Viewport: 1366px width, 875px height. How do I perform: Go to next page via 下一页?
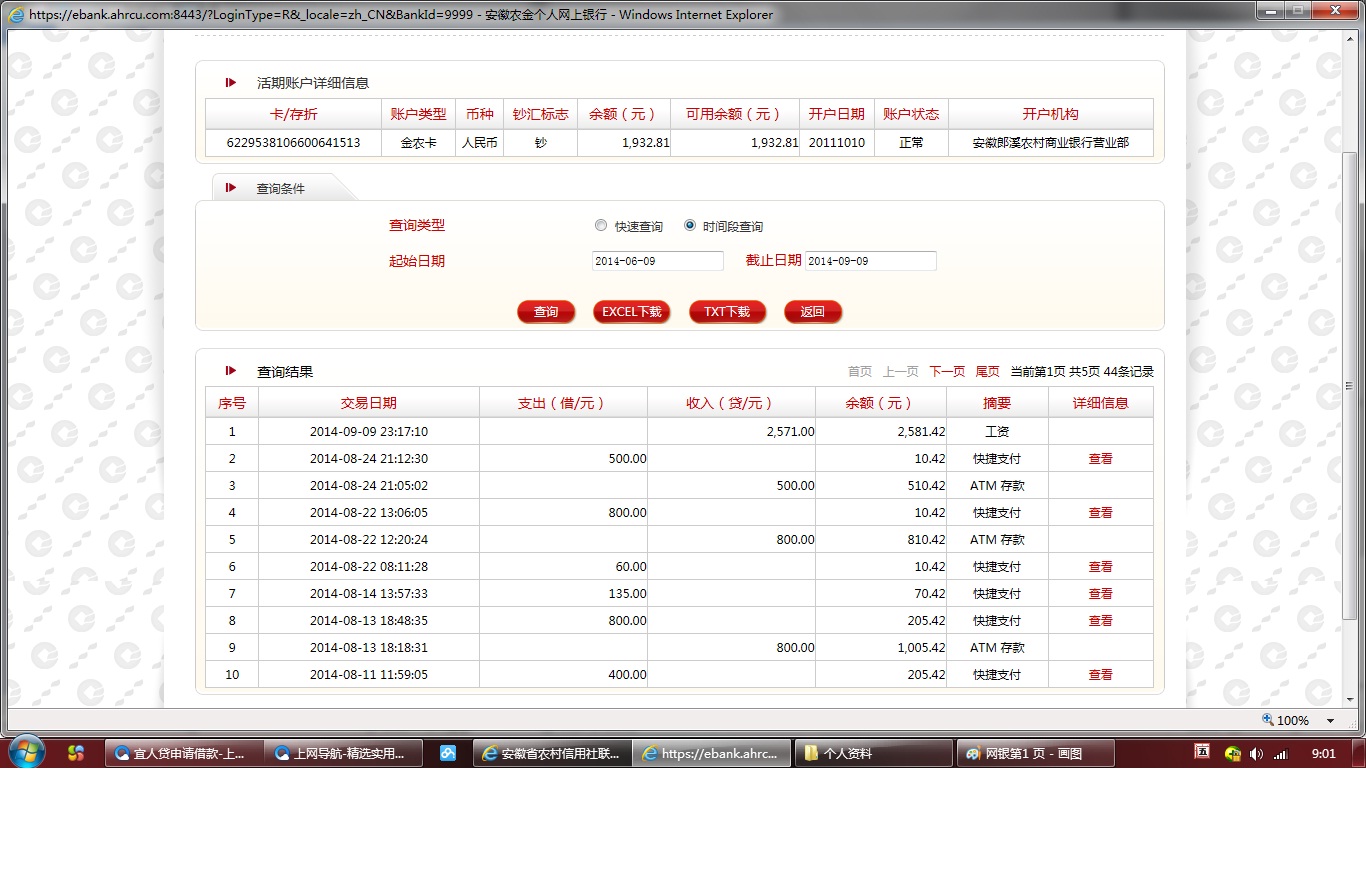pos(947,372)
